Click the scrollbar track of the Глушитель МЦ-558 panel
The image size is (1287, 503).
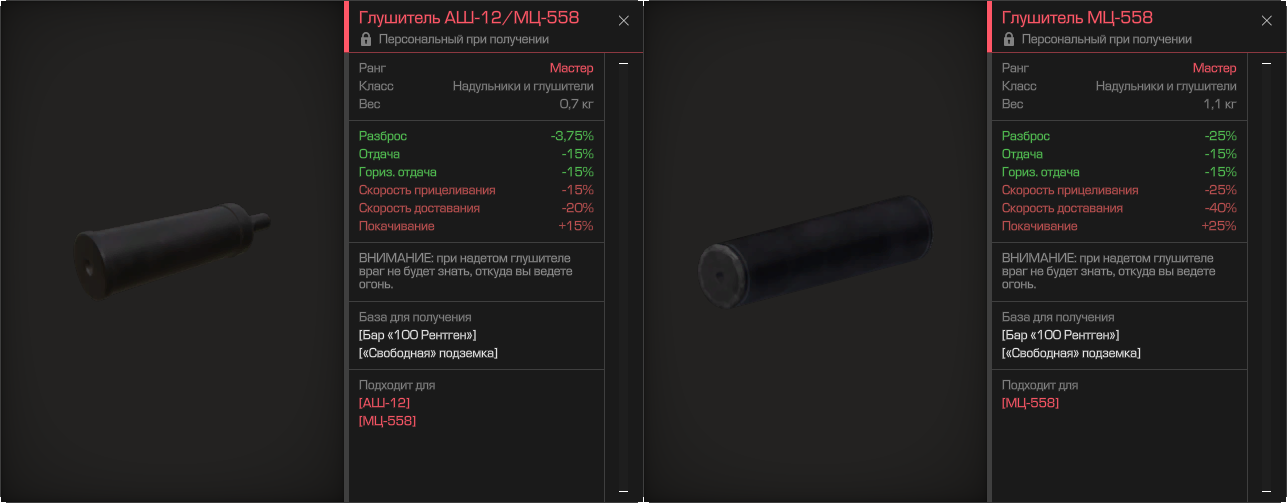(1267, 277)
